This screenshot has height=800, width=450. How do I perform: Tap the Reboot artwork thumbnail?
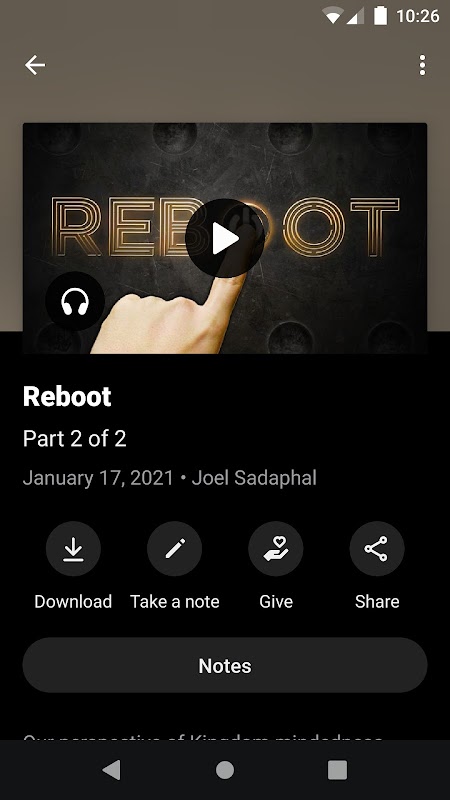click(x=224, y=238)
